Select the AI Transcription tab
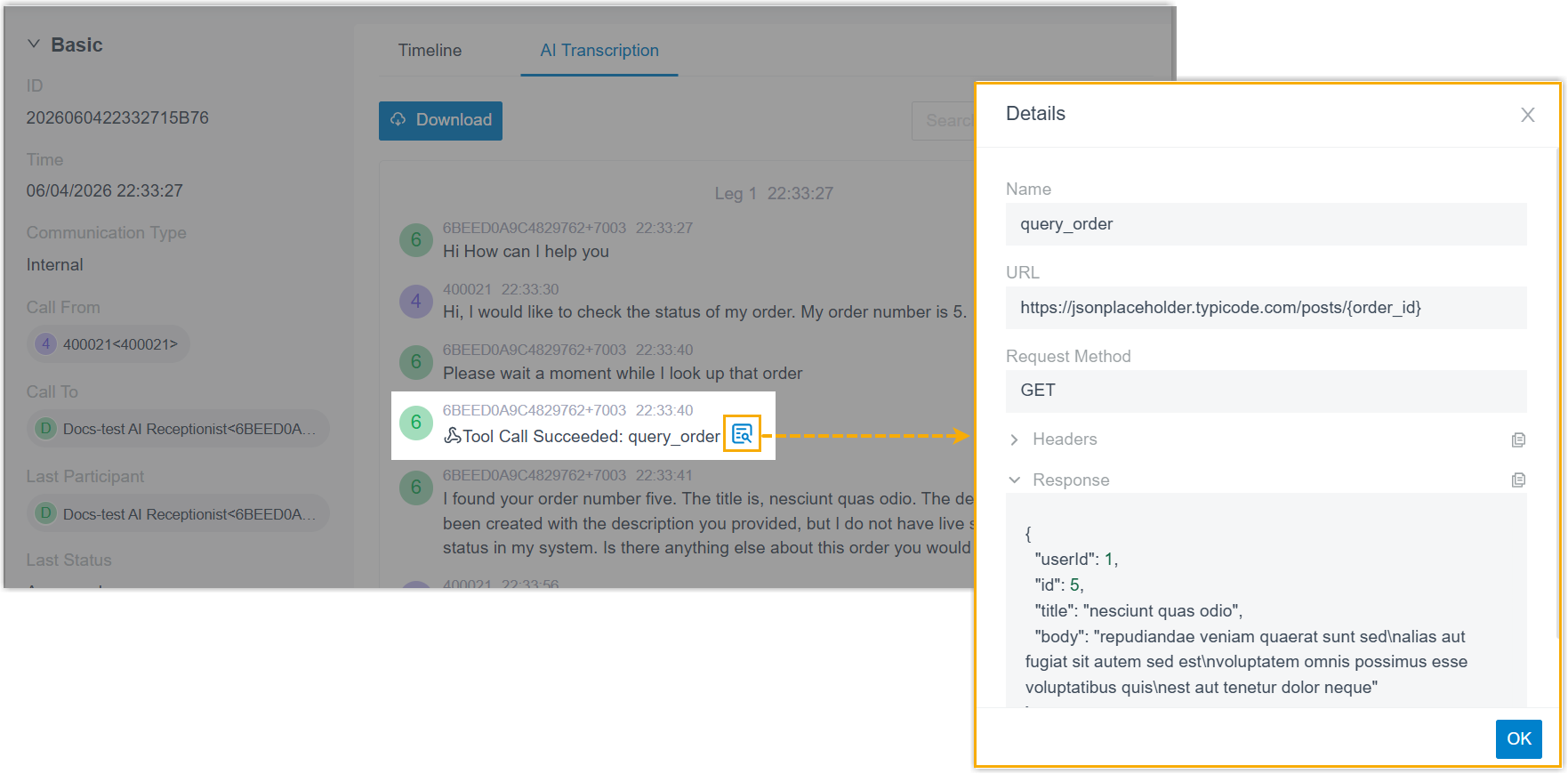The height and width of the screenshot is (774, 1568). [x=599, y=51]
